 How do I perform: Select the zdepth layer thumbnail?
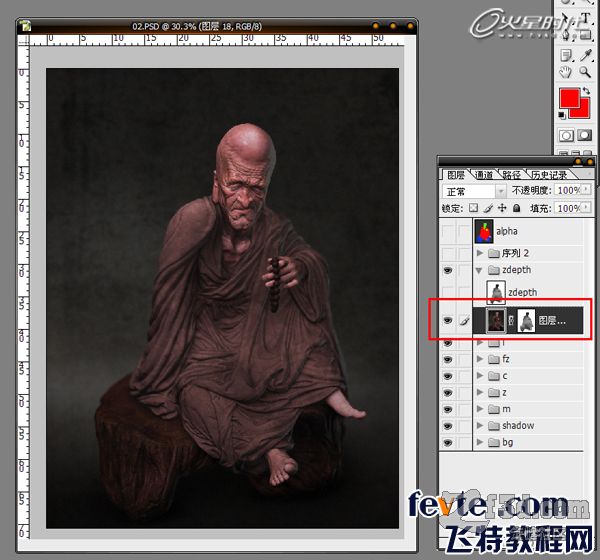[x=496, y=292]
